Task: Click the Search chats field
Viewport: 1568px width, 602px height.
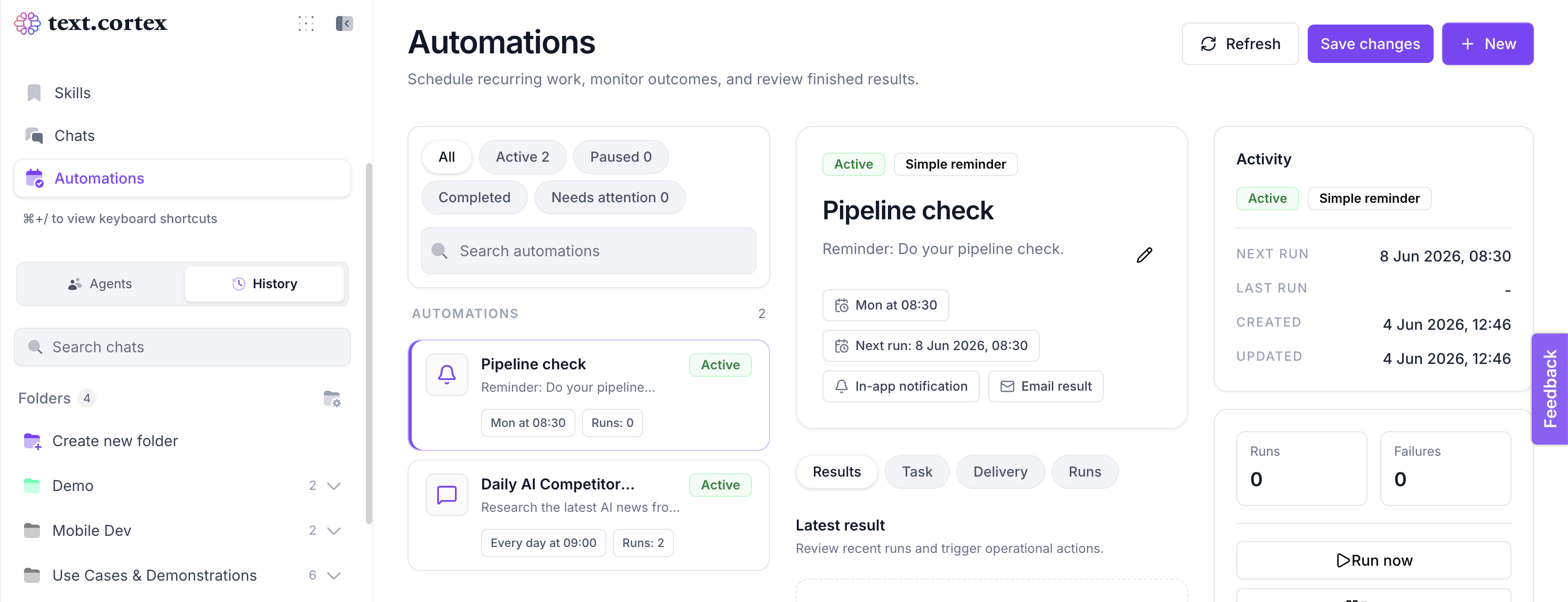Action: (x=182, y=347)
